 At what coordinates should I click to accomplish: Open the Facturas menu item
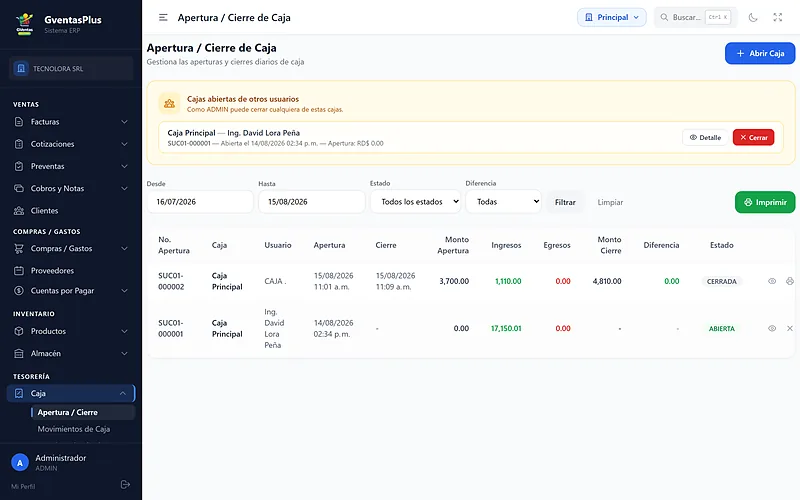pyautogui.click(x=70, y=122)
